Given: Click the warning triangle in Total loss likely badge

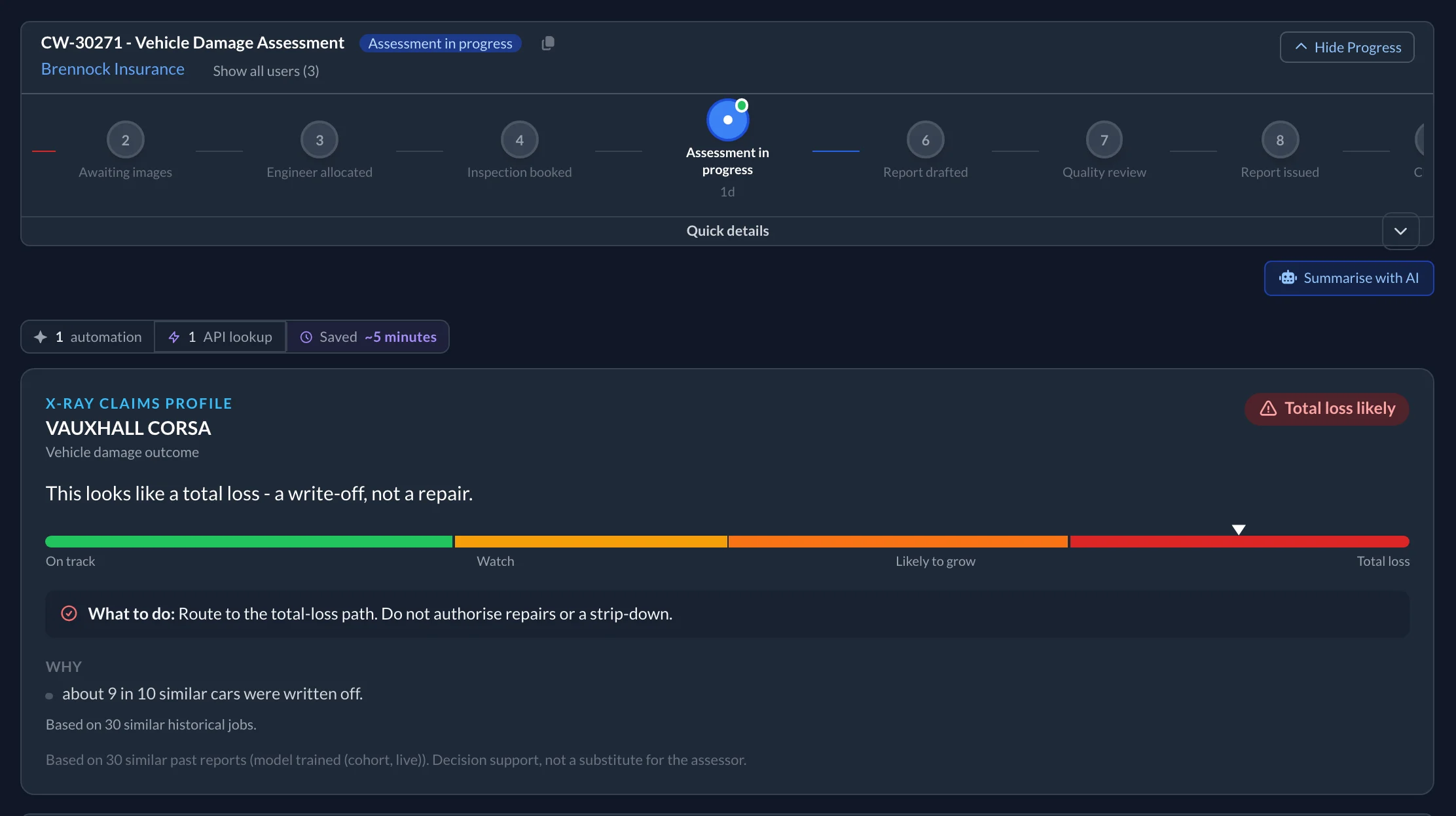Looking at the screenshot, I should 1268,408.
